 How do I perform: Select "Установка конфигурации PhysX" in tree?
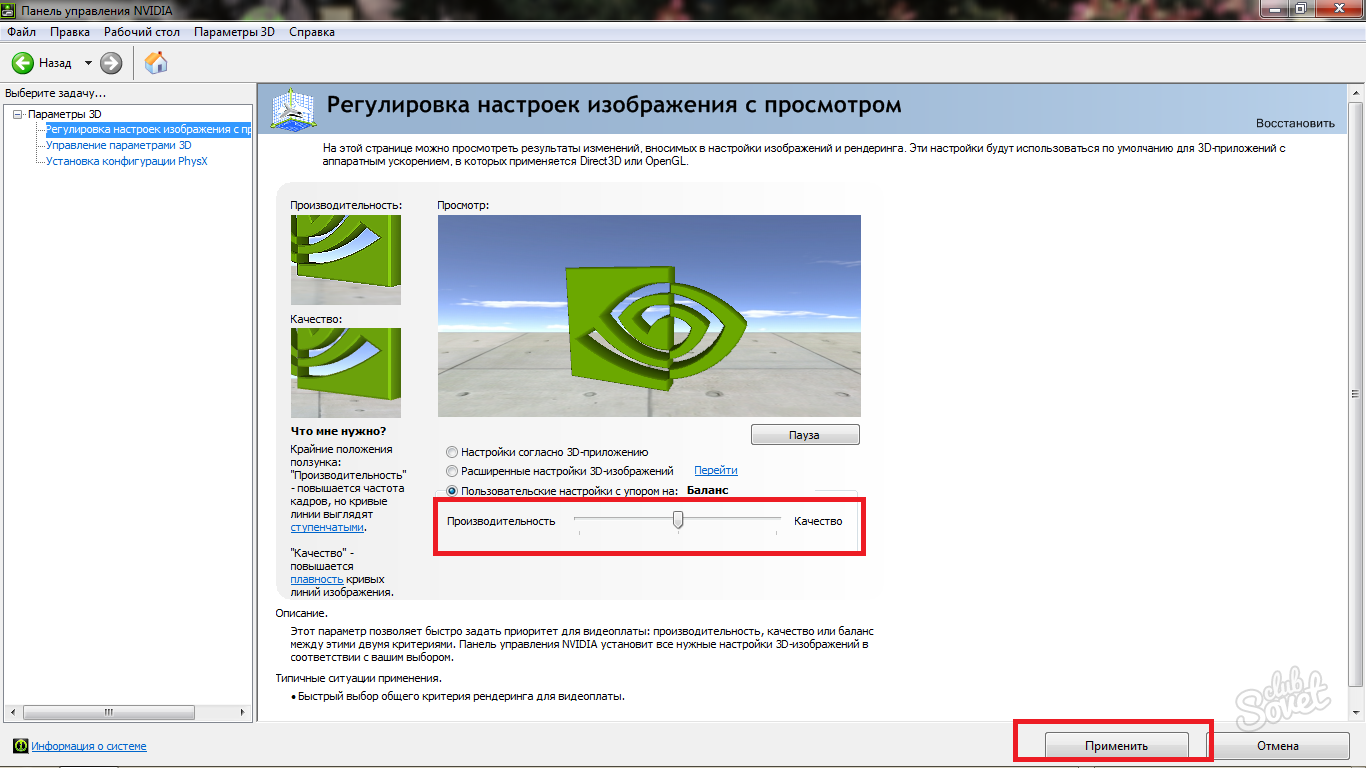tap(126, 161)
